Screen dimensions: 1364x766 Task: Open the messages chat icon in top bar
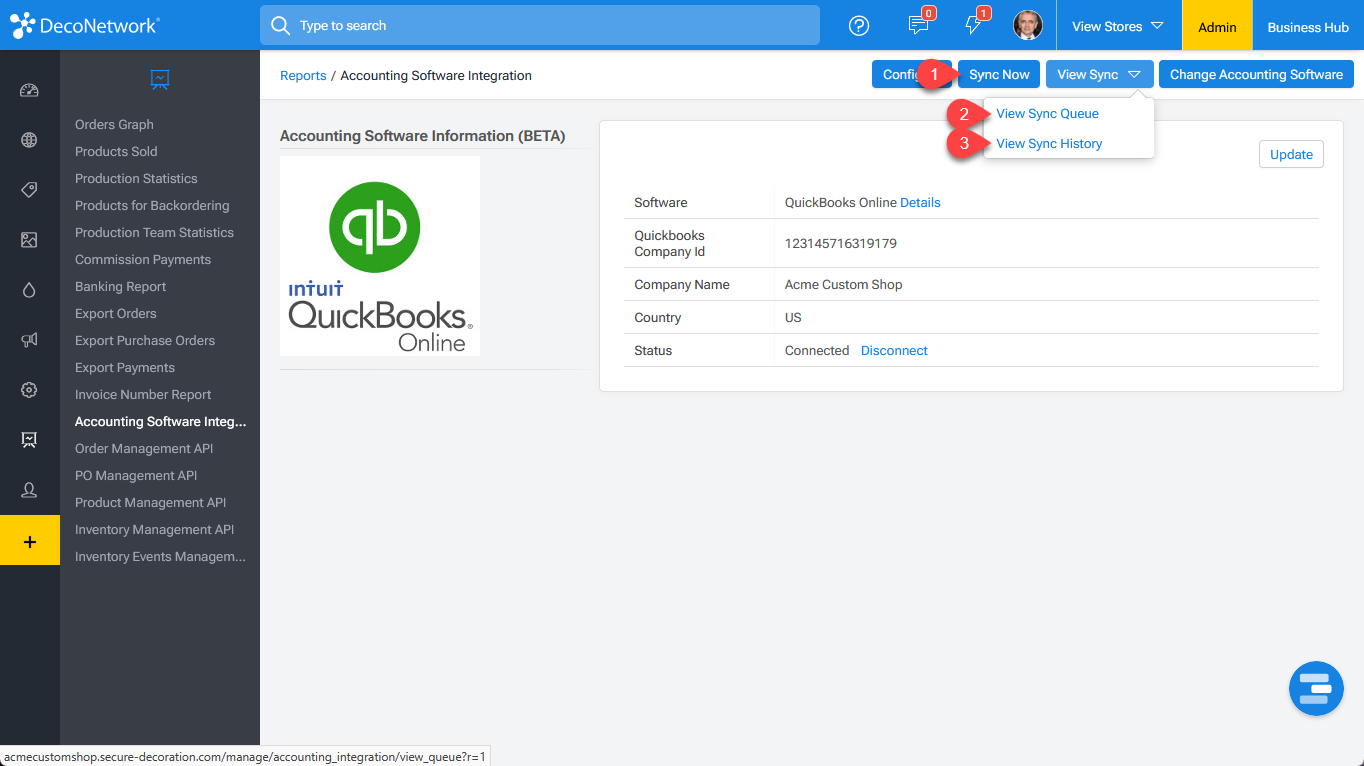coord(919,25)
